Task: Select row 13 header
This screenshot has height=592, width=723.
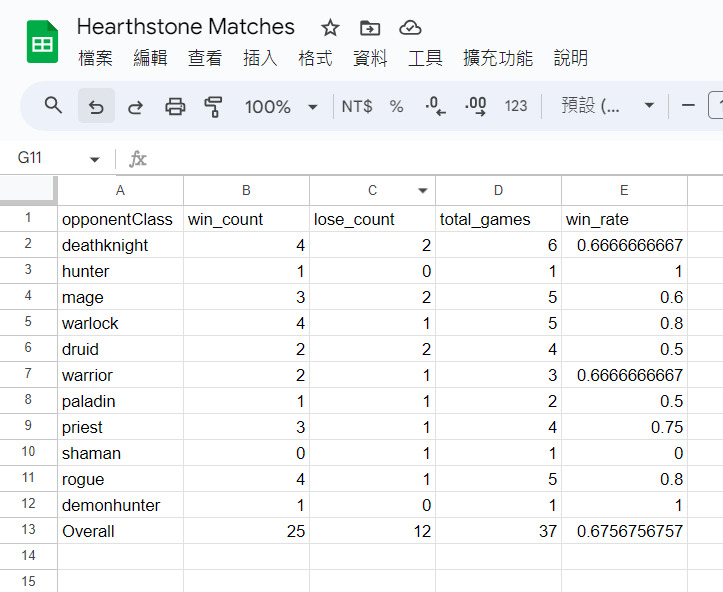Action: pos(28,530)
